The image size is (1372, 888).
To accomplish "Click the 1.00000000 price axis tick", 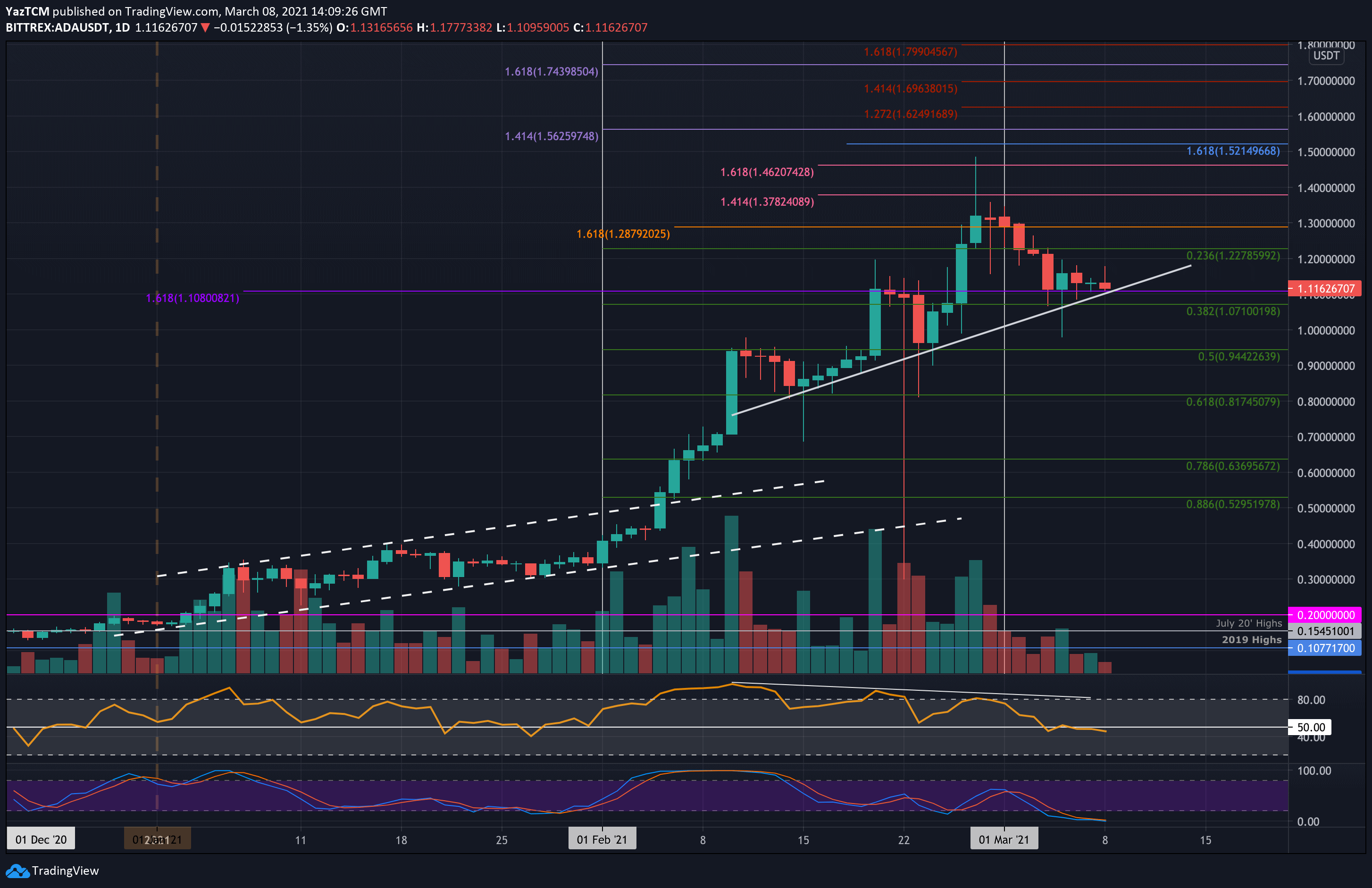I will point(1325,330).
